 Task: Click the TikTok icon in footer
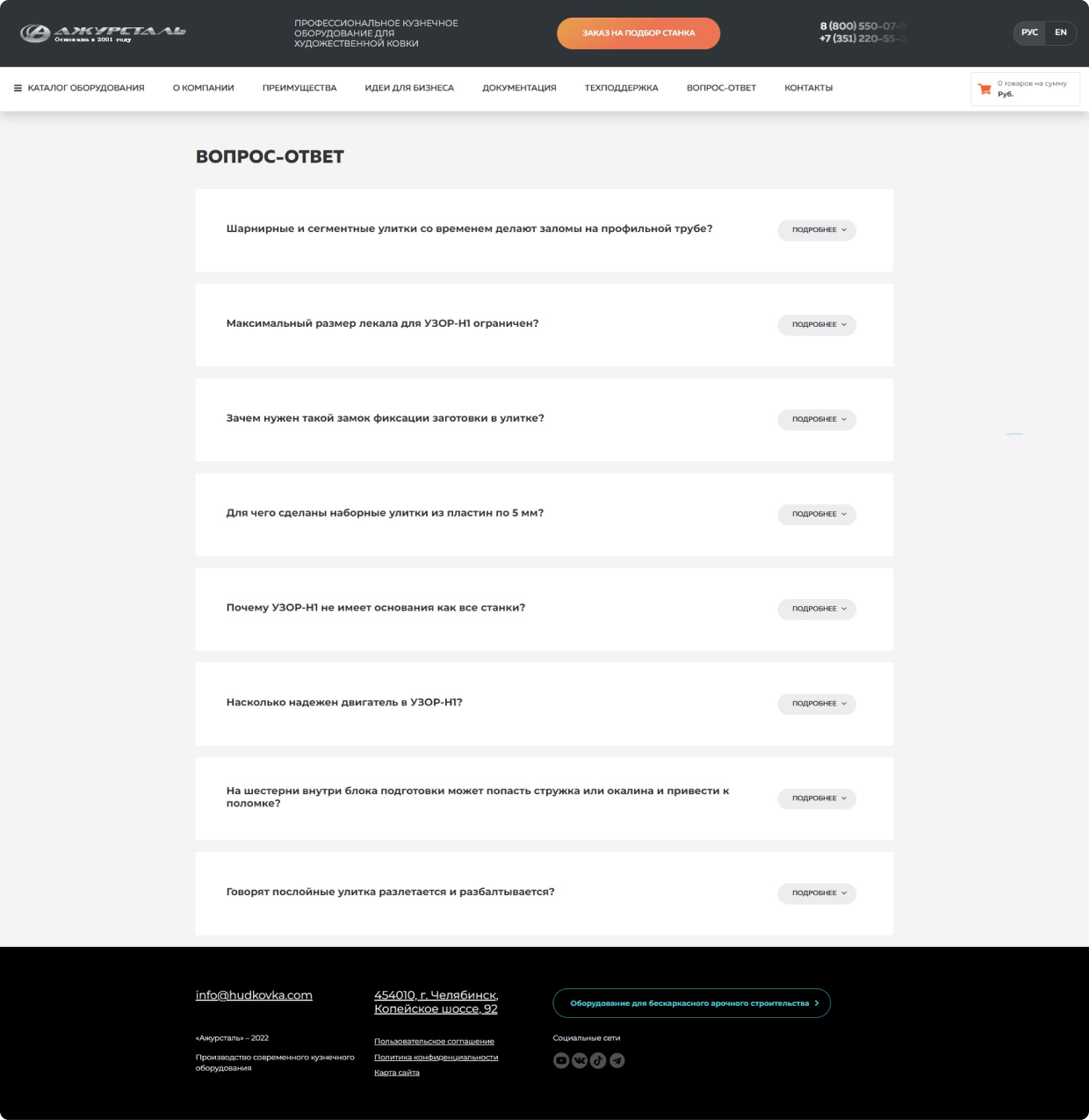coord(598,1060)
